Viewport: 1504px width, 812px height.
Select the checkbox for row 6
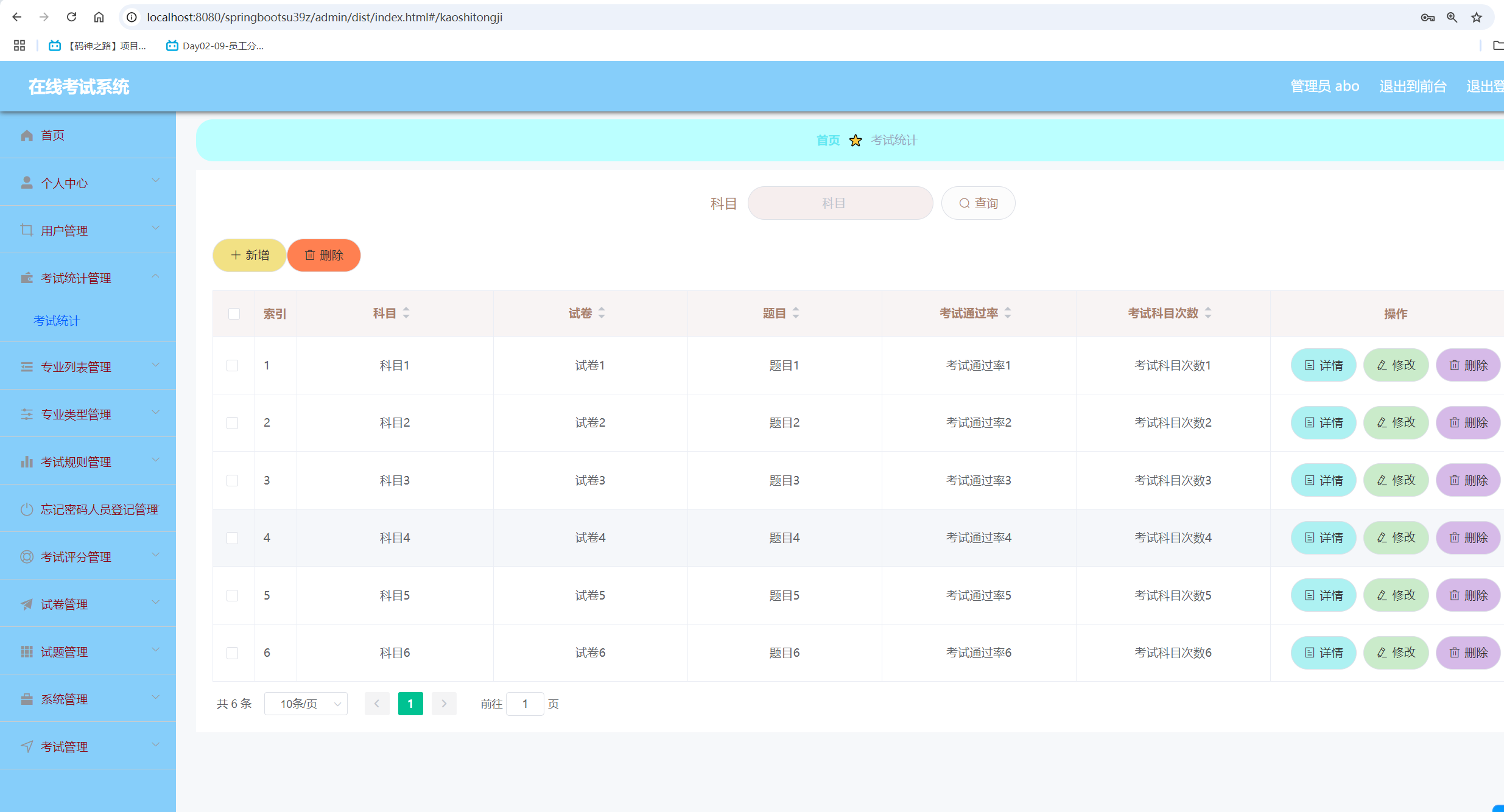coord(232,653)
